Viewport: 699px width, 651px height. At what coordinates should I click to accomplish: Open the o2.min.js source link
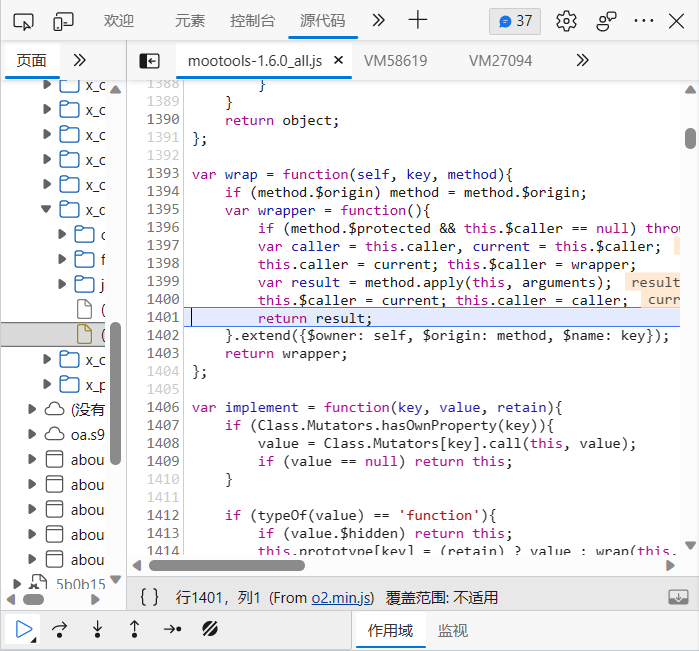[341, 598]
